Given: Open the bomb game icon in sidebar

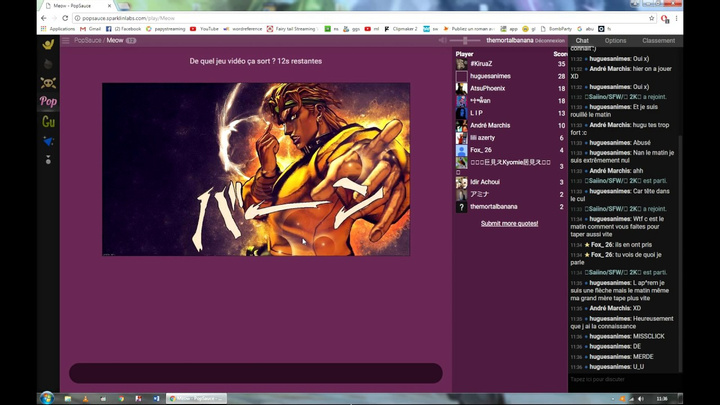Looking at the screenshot, I should (48, 64).
